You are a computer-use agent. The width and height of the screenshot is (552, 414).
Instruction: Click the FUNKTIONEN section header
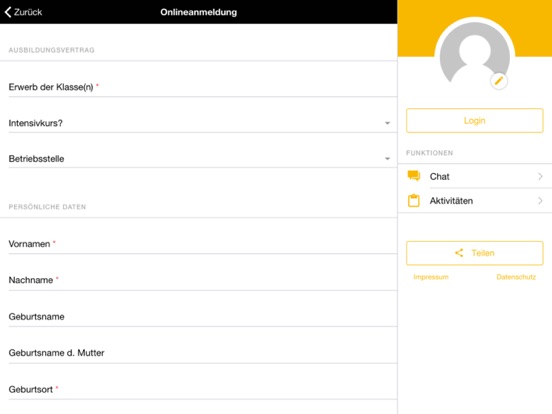click(x=429, y=153)
